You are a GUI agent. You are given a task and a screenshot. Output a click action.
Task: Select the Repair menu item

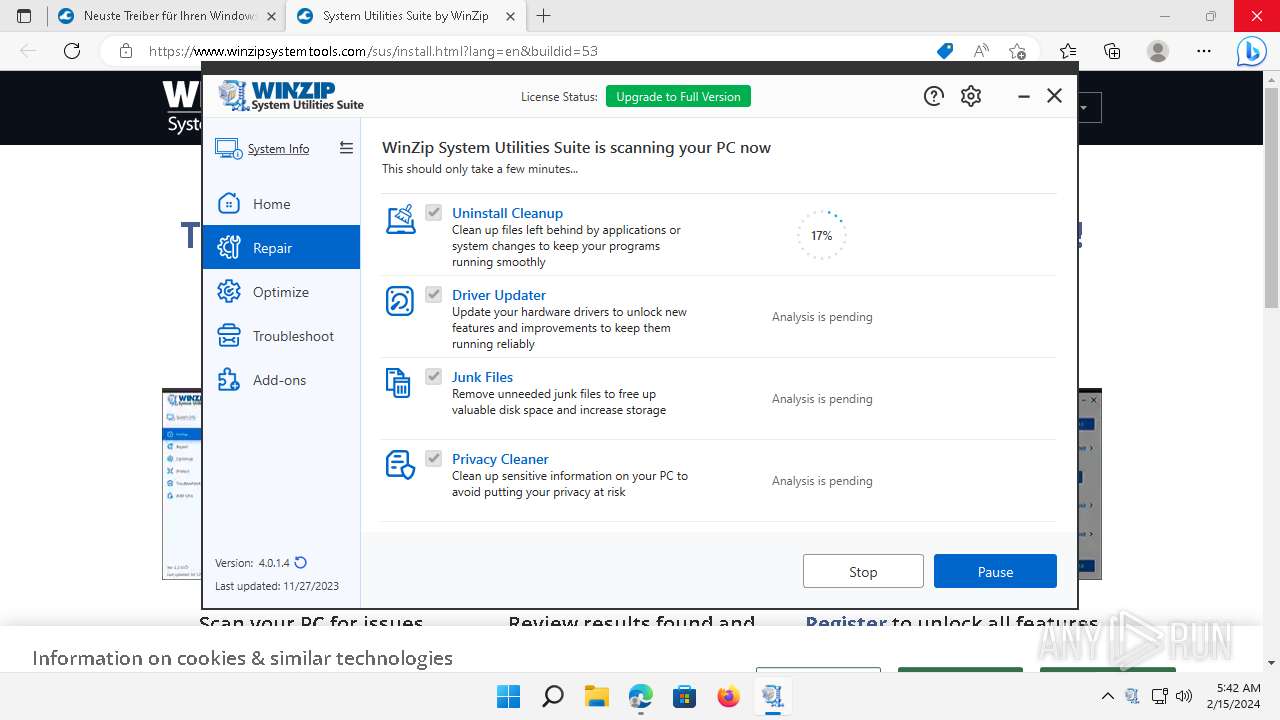pos(281,248)
